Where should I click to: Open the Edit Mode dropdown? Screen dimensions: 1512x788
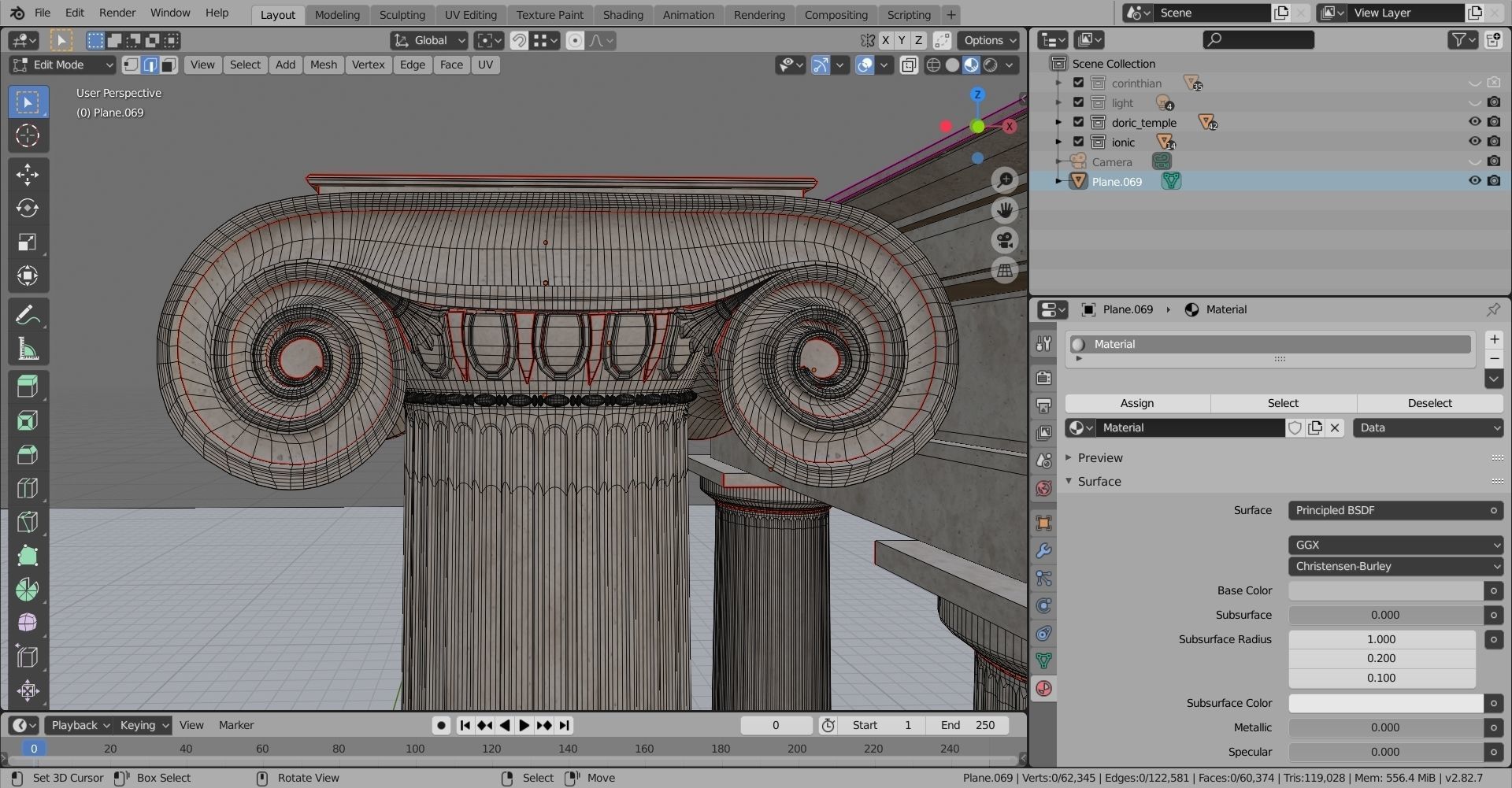63,65
